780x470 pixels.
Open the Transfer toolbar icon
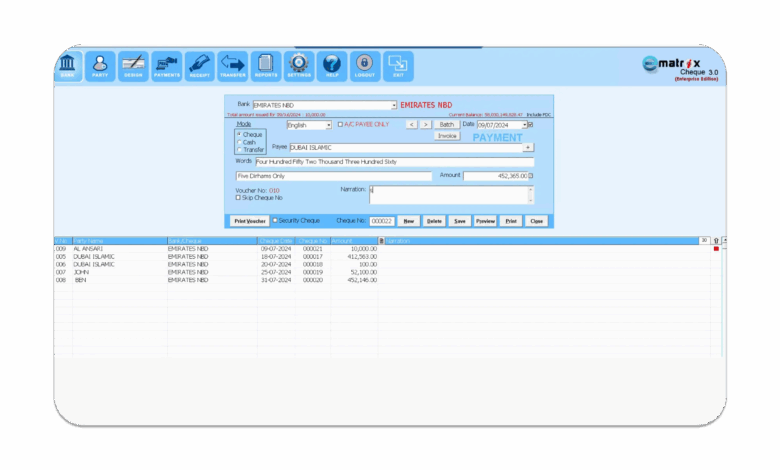click(233, 66)
